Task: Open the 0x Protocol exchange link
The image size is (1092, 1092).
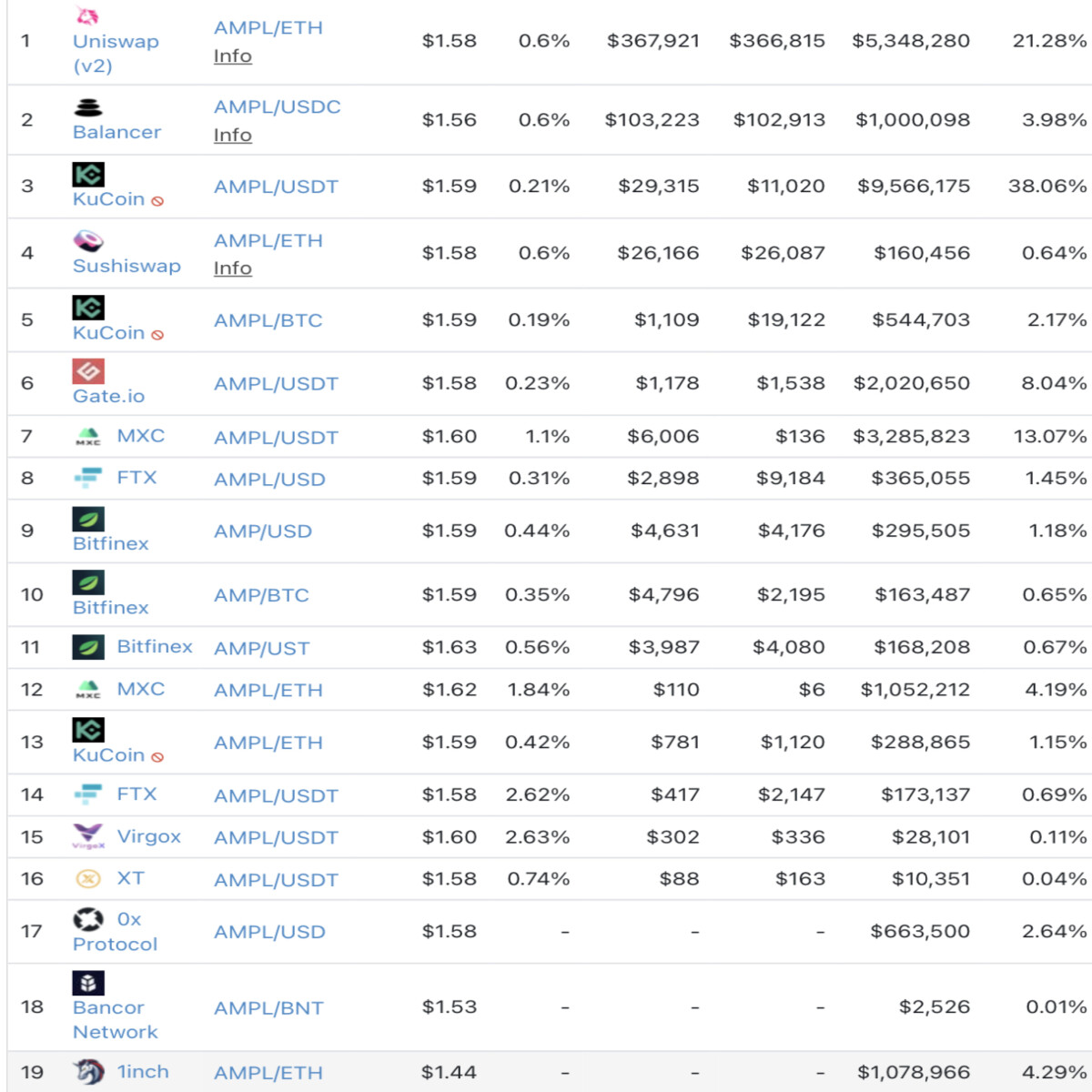Action: click(x=115, y=932)
